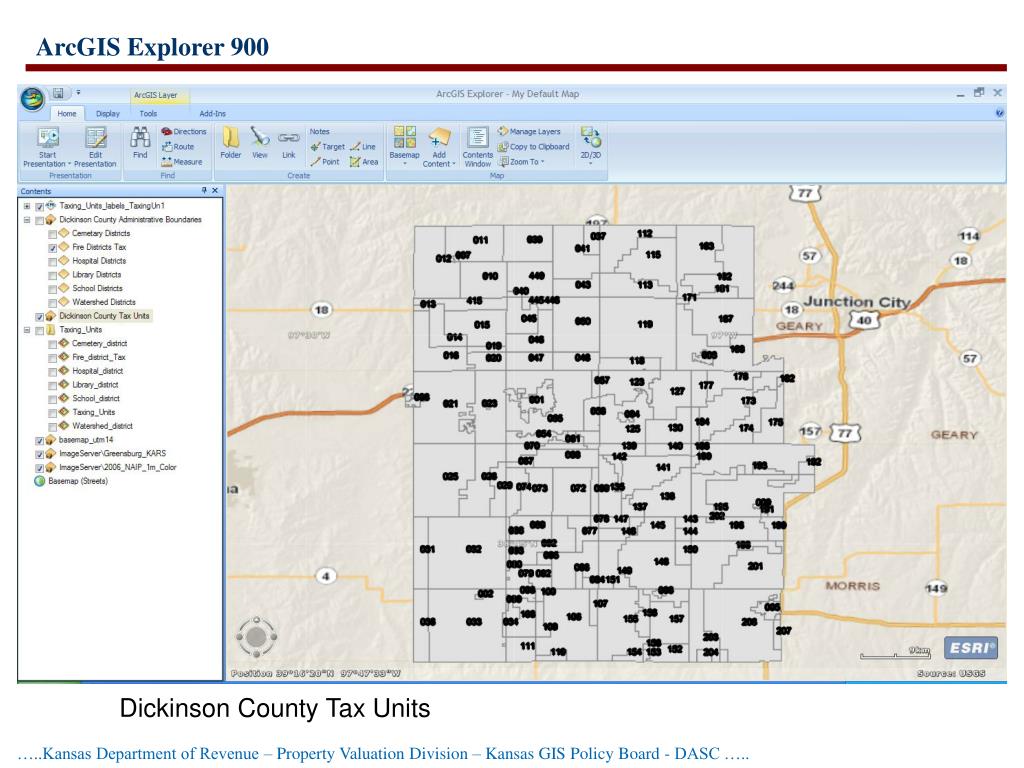Toggle the basemap_utm14 layer checkbox
This screenshot has width=1024, height=768.
pos(40,441)
